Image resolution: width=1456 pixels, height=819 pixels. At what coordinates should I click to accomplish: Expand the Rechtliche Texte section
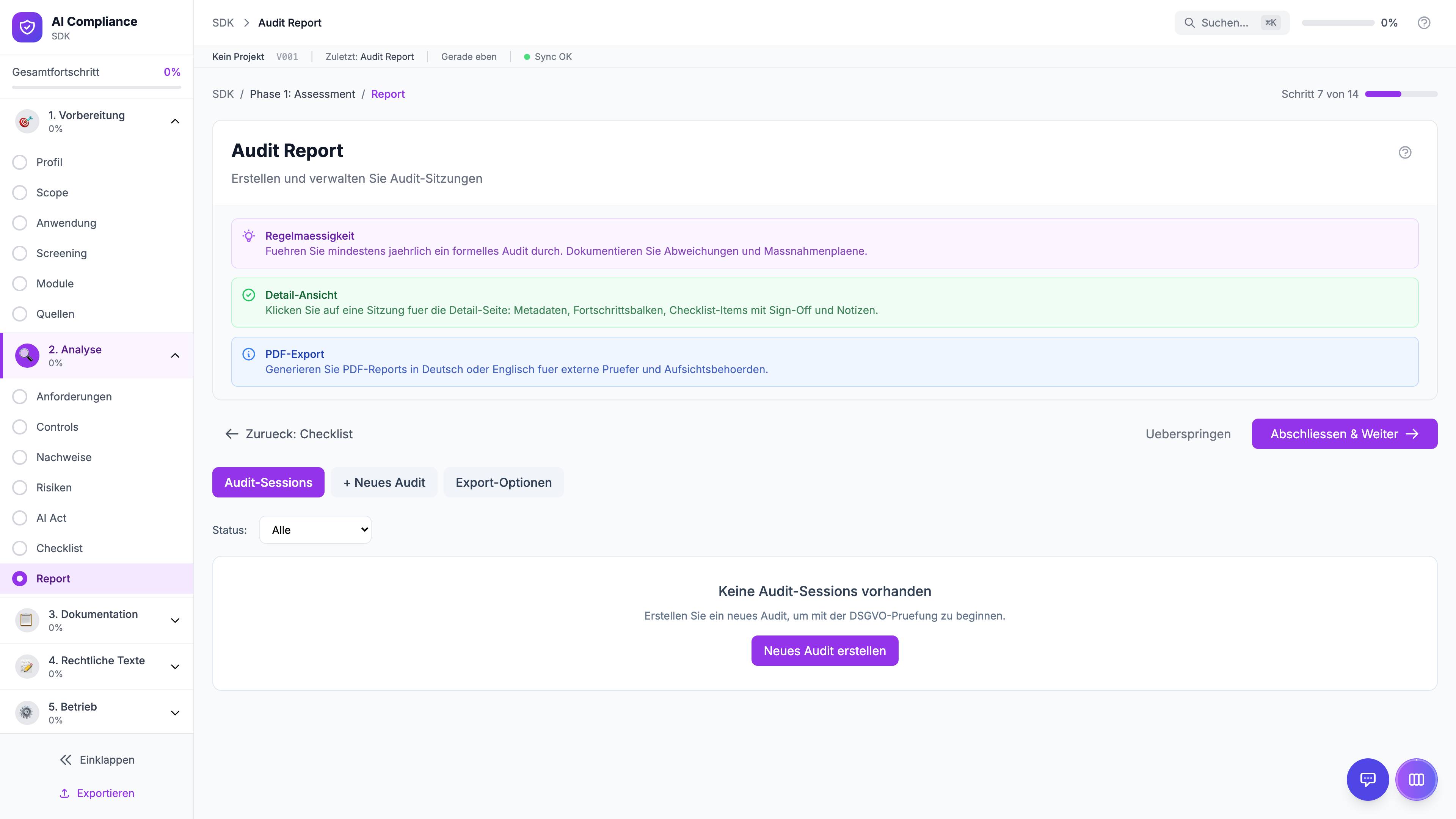pyautogui.click(x=175, y=667)
